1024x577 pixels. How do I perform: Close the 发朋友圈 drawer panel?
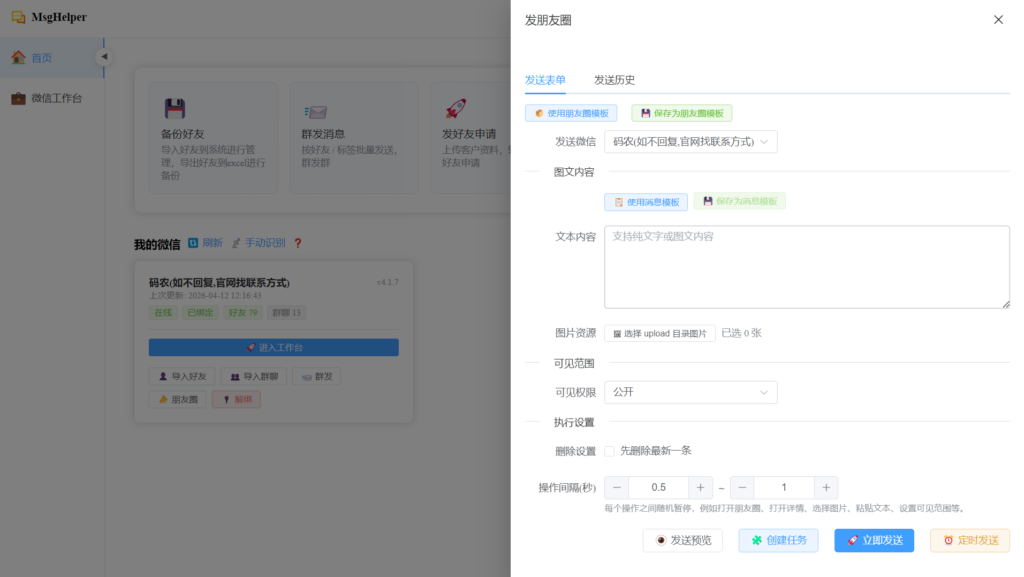tap(998, 20)
